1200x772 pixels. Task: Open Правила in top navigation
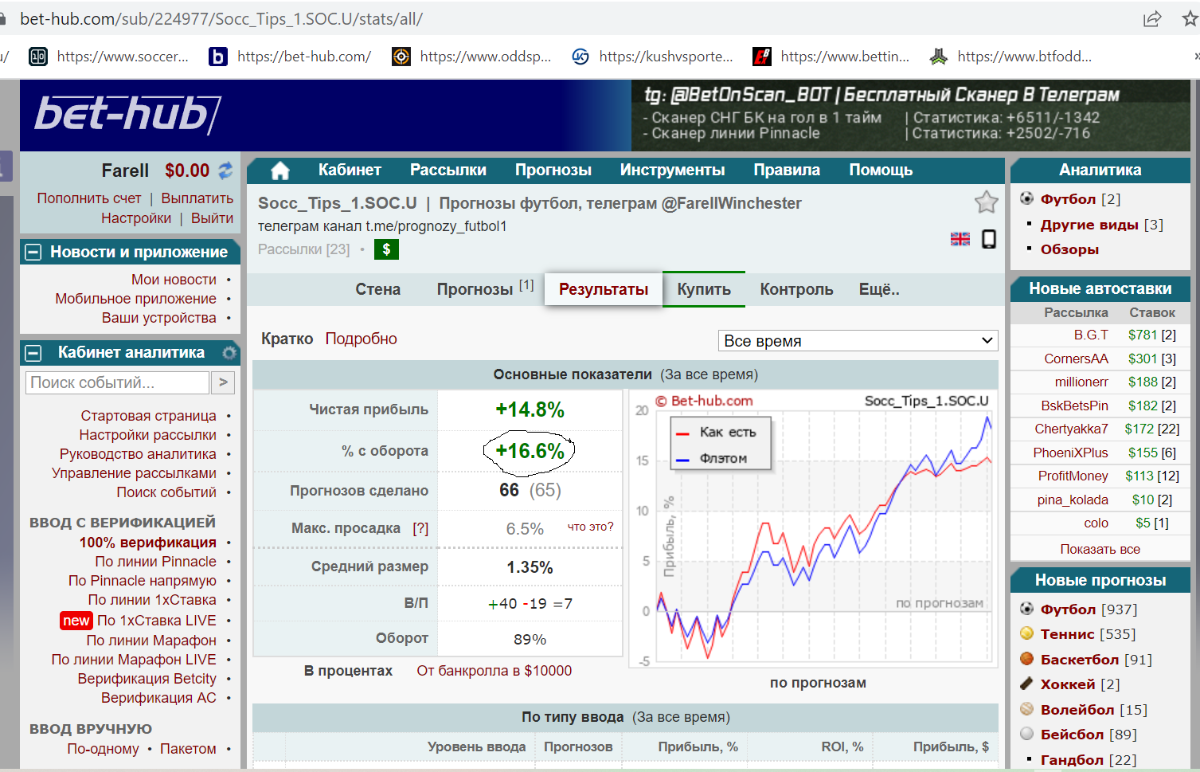coord(787,170)
